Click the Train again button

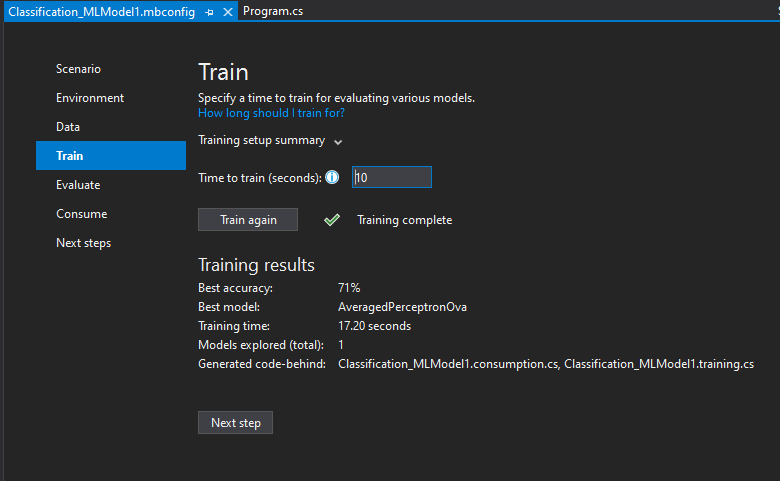tap(248, 219)
